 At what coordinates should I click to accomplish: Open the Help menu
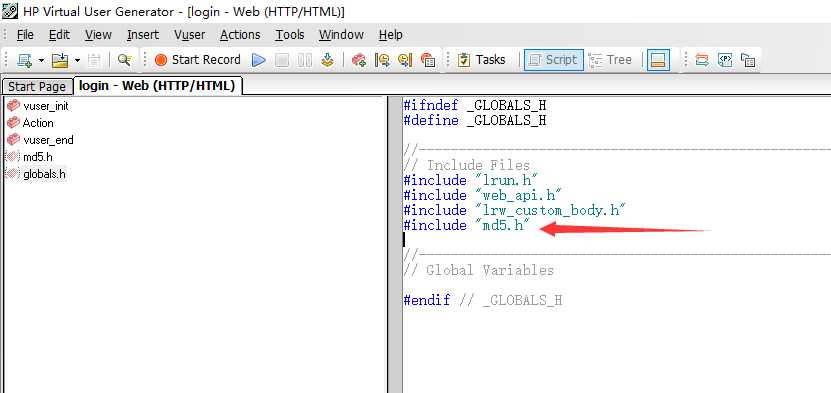(391, 35)
